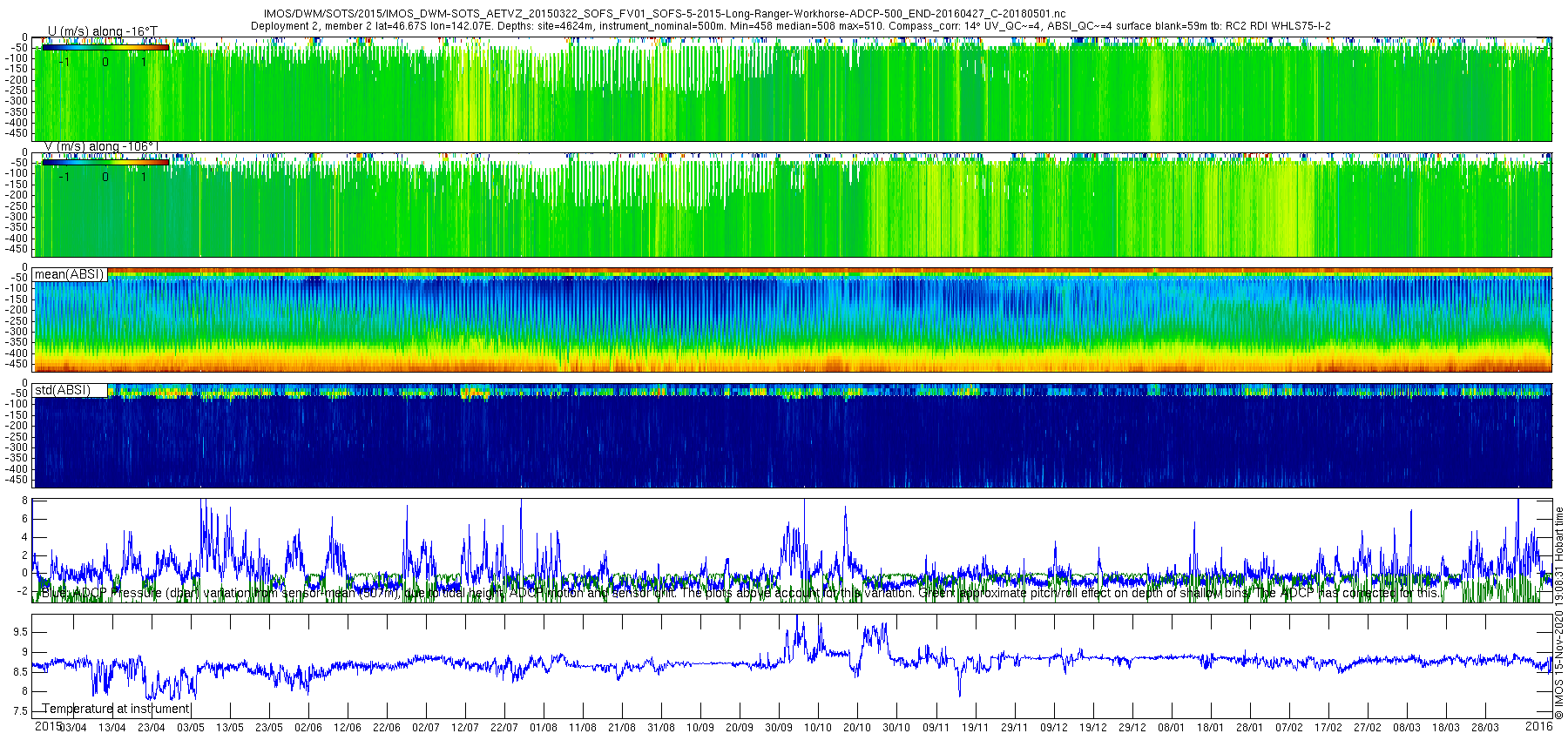This screenshot has height=740, width=1568.
Task: Click the '08/01' date tick label
Action: (1172, 728)
